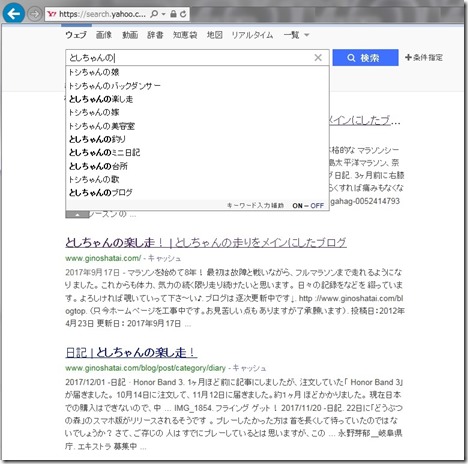
Task: Select the リアルタイム search tab
Action: click(252, 35)
